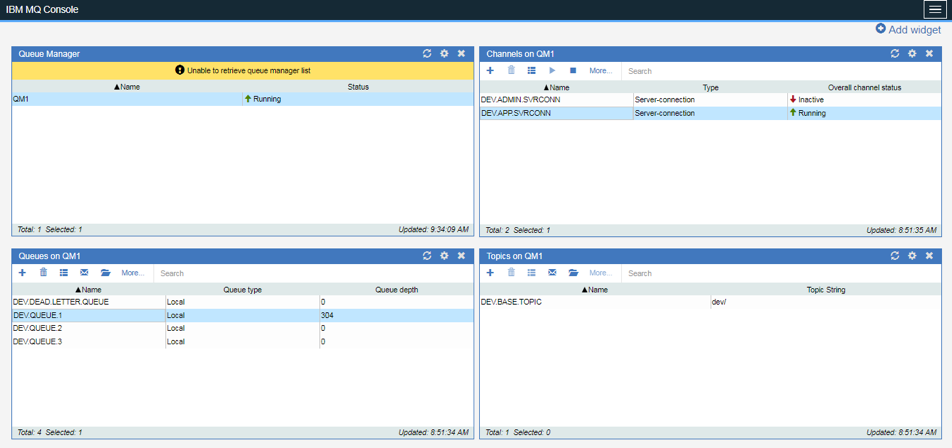Focus the Channels search field
Viewport: 952px width, 448px height.
[x=780, y=71]
